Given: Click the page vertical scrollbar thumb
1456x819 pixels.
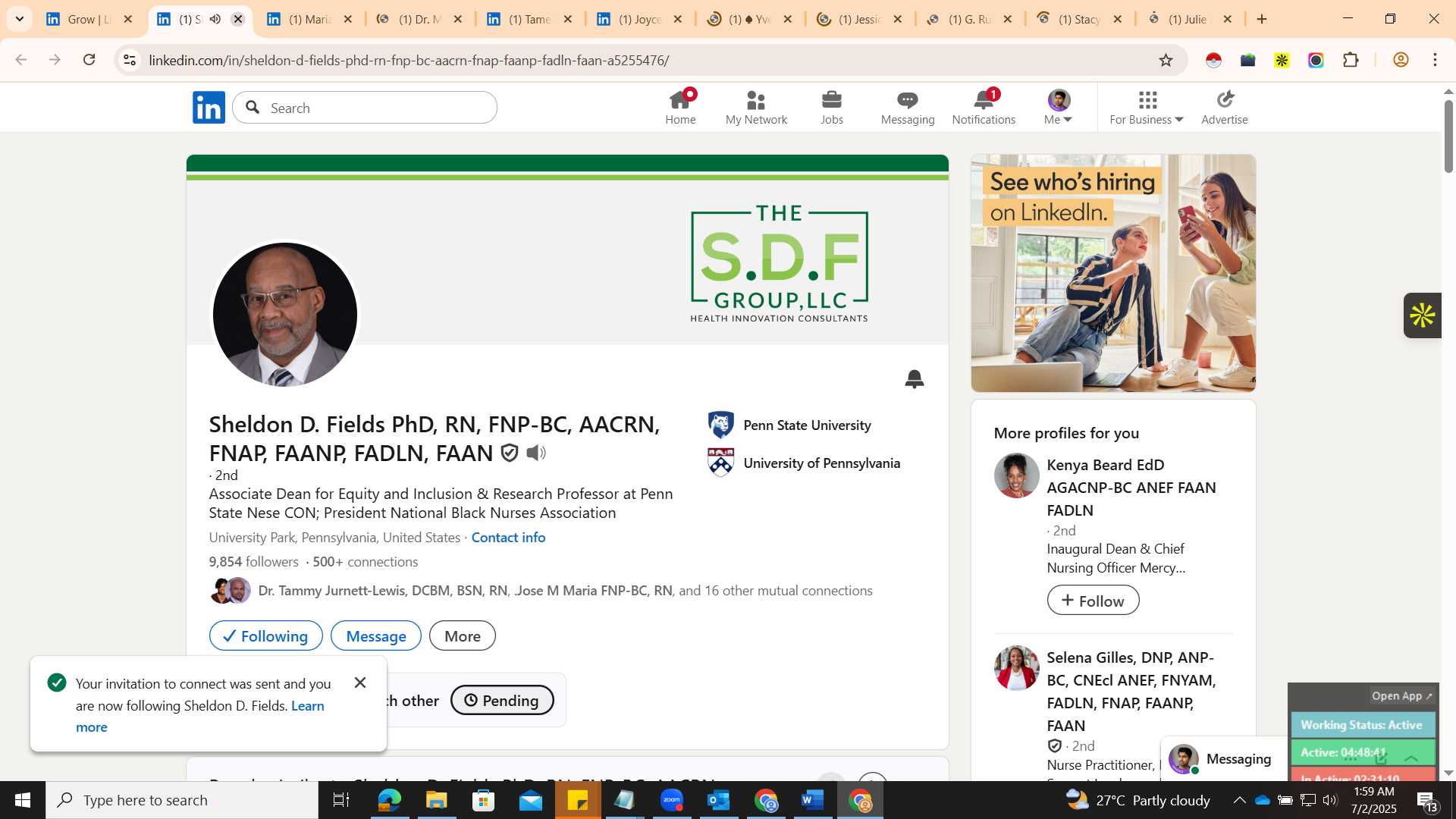Looking at the screenshot, I should tap(1448, 136).
